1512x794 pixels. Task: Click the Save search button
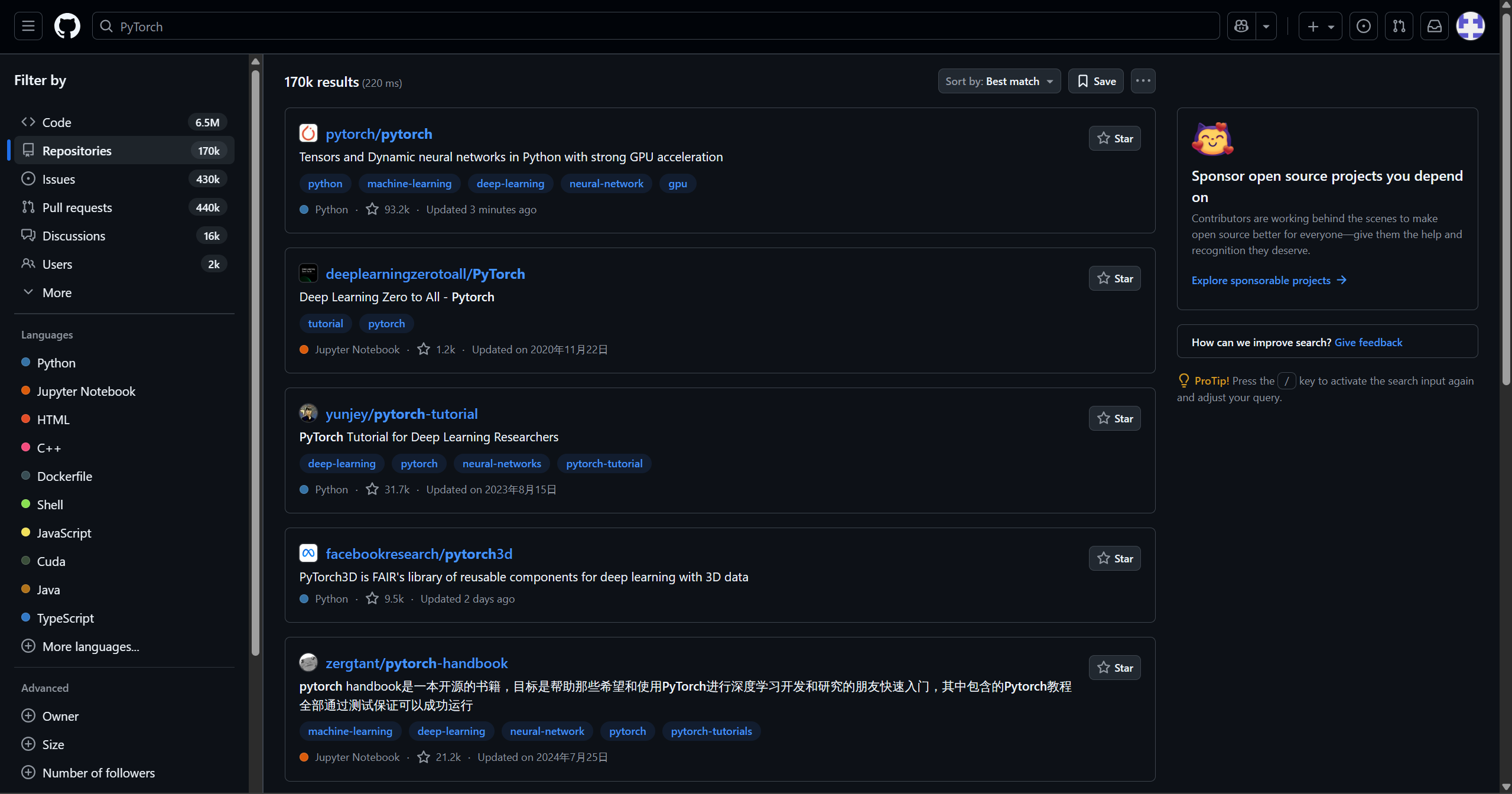pyautogui.click(x=1095, y=81)
